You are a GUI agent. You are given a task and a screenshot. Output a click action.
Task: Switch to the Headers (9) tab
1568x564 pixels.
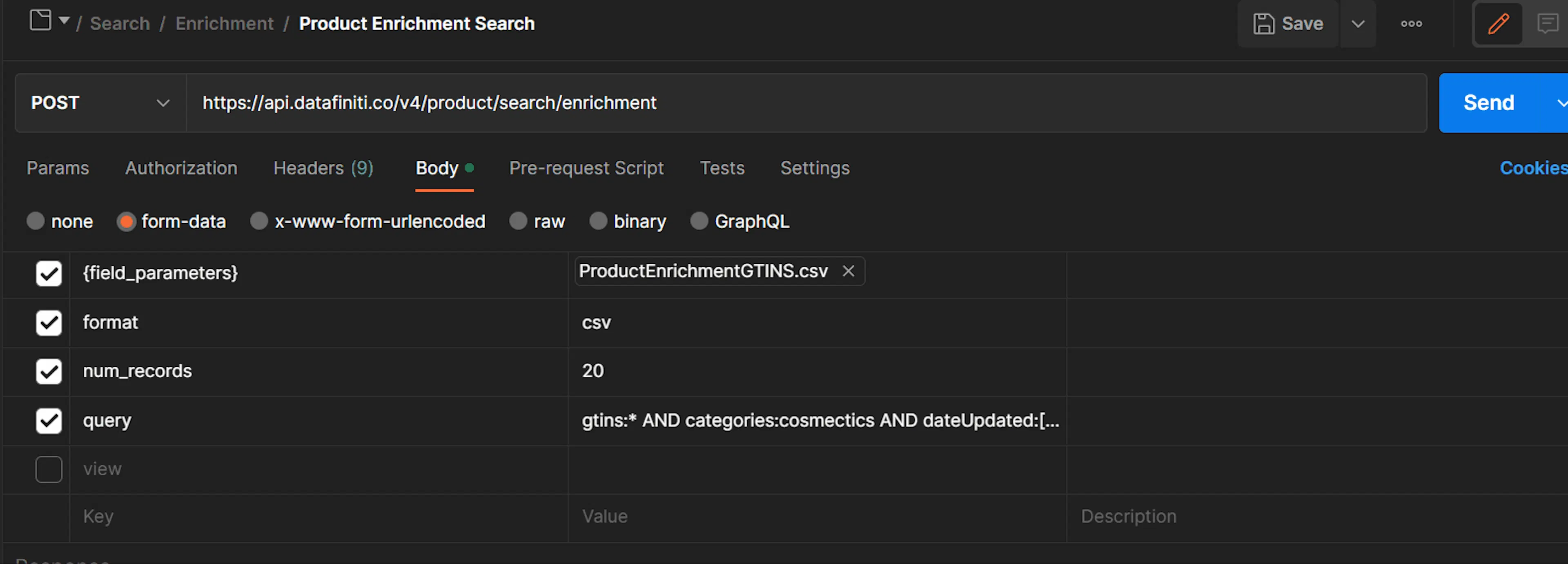click(x=323, y=168)
